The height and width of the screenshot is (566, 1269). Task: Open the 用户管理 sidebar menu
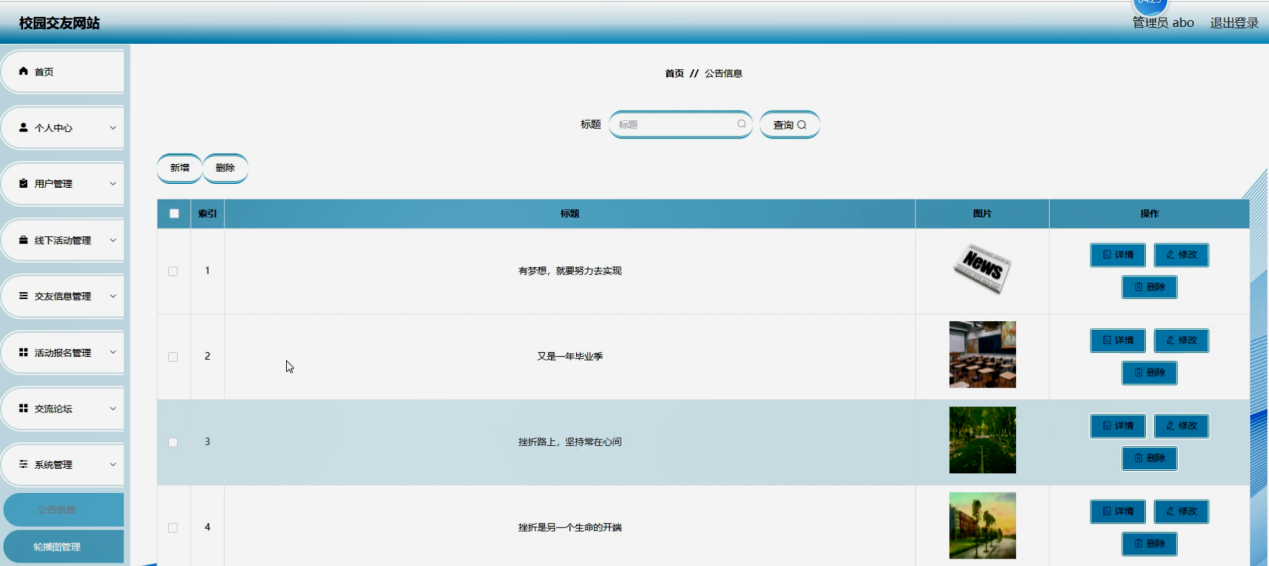(x=62, y=184)
